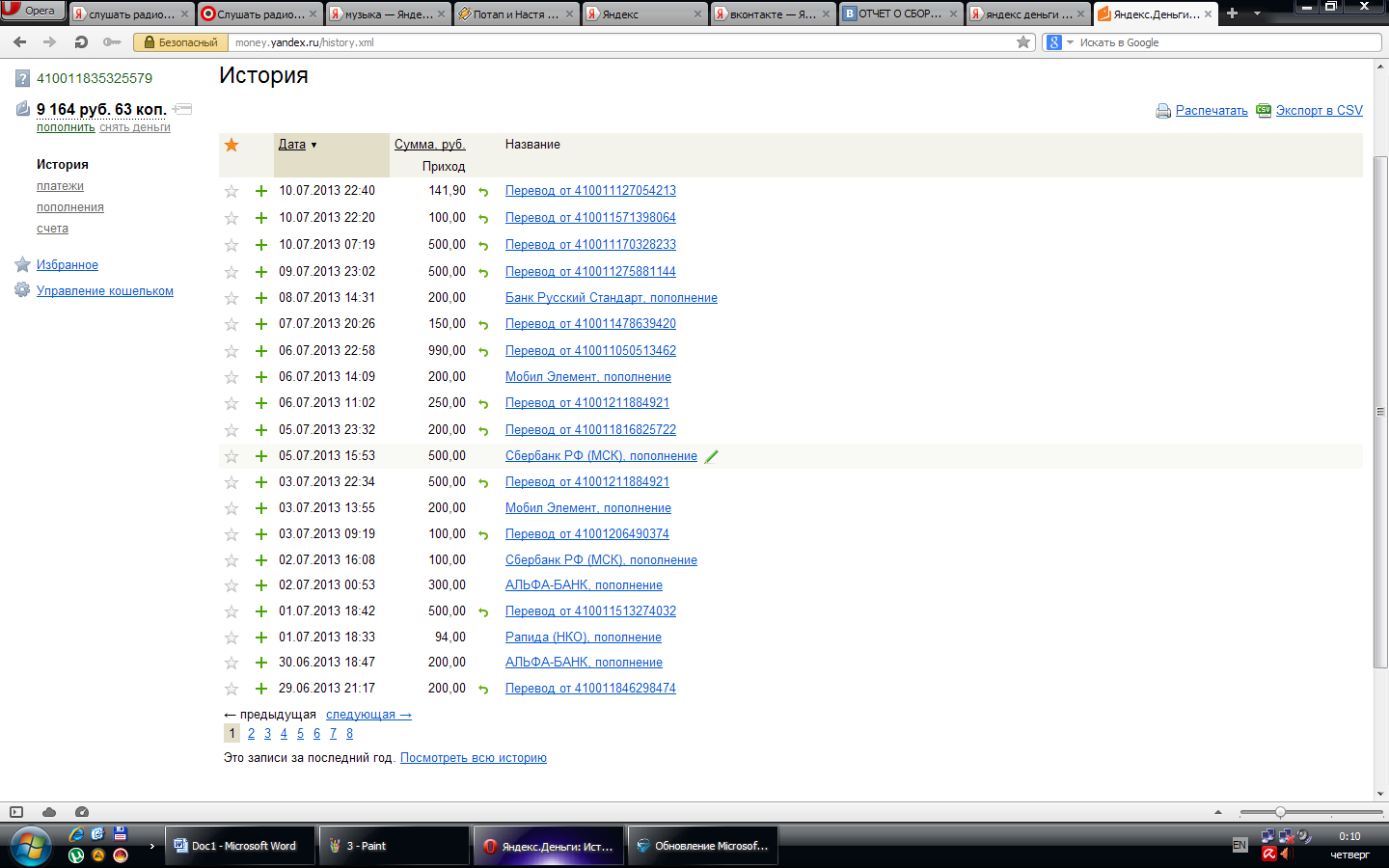1389x868 pixels.
Task: Toggle star on 07.07.2013 20:26 transaction
Action: [231, 324]
